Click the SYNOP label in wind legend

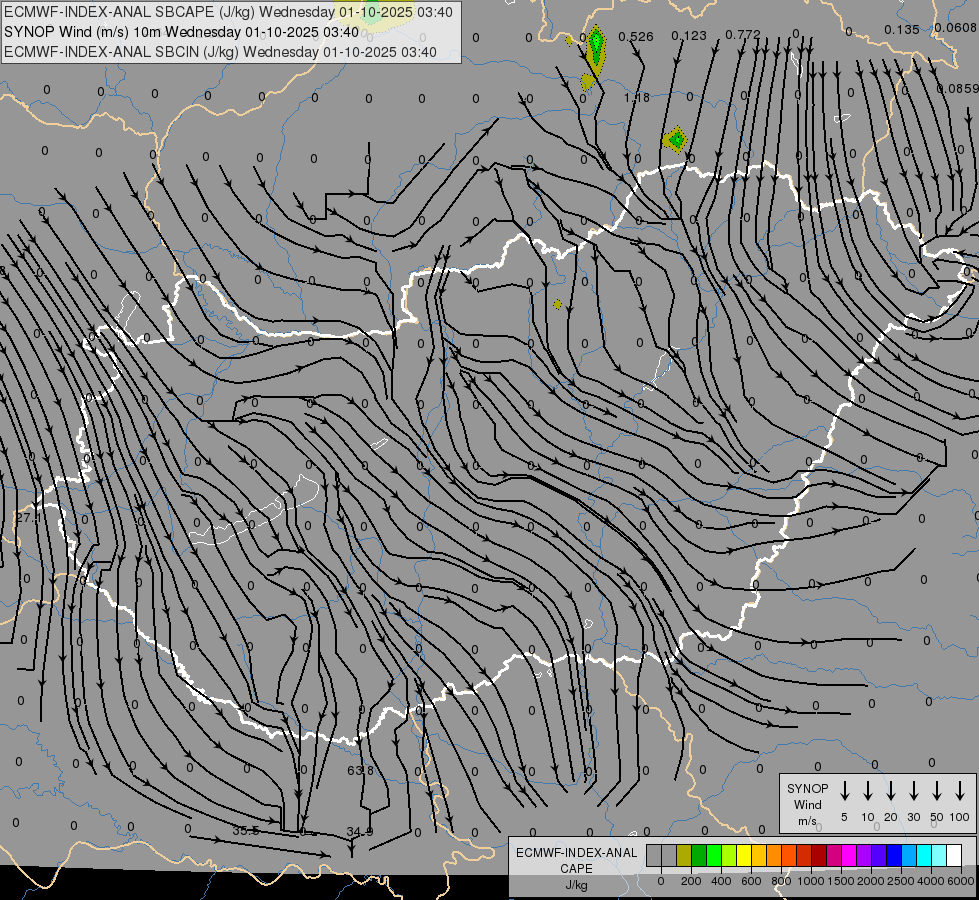[x=807, y=788]
